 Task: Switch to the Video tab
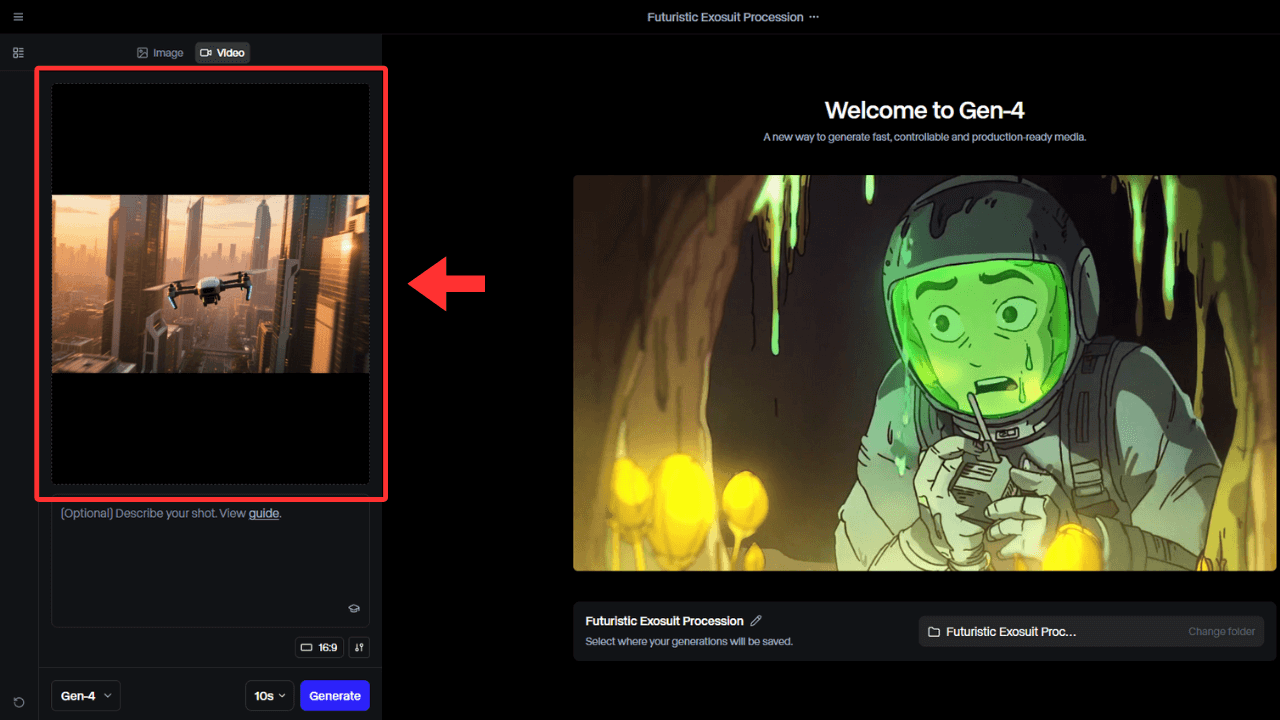point(222,52)
